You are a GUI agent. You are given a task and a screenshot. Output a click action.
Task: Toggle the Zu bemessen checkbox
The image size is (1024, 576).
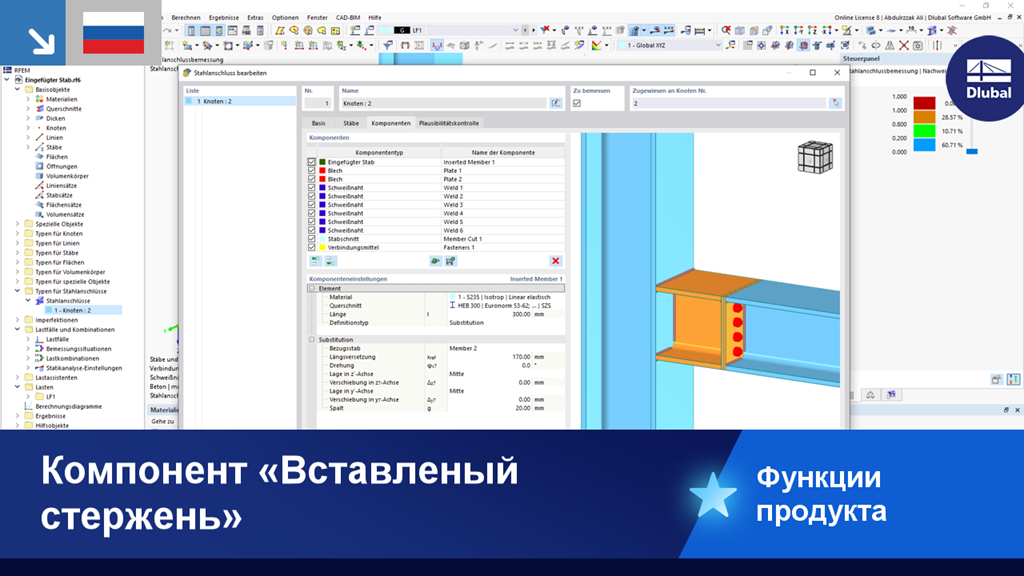click(576, 105)
